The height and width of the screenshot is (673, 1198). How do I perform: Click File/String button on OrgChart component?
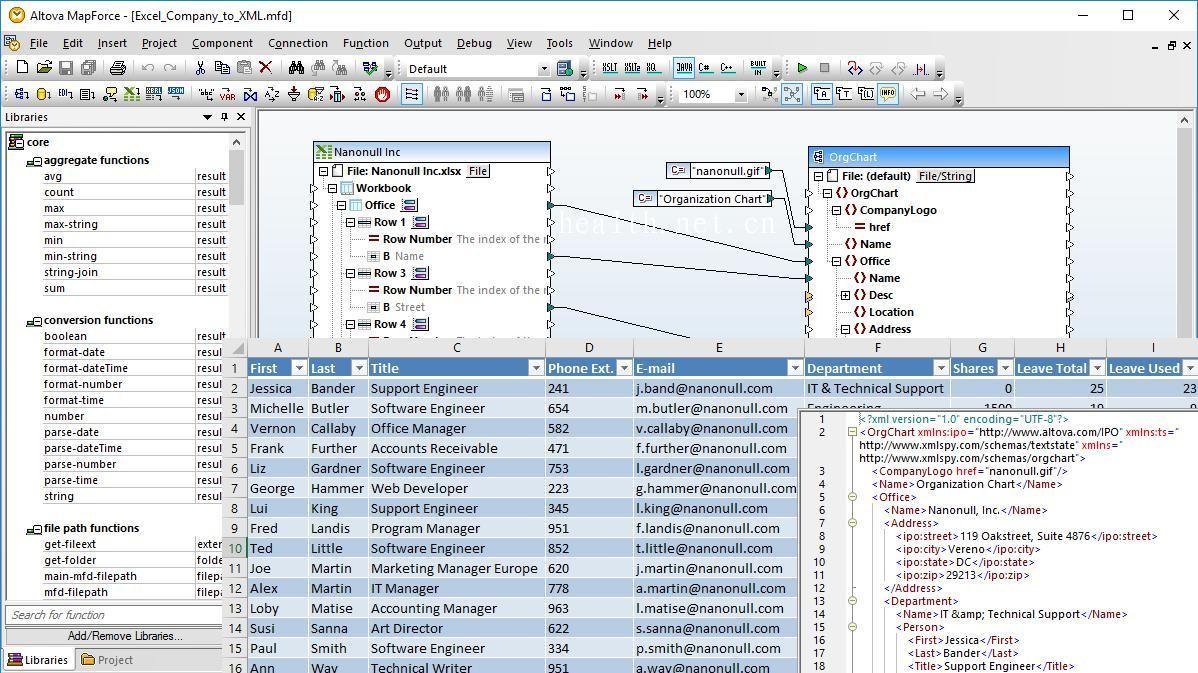click(x=945, y=176)
